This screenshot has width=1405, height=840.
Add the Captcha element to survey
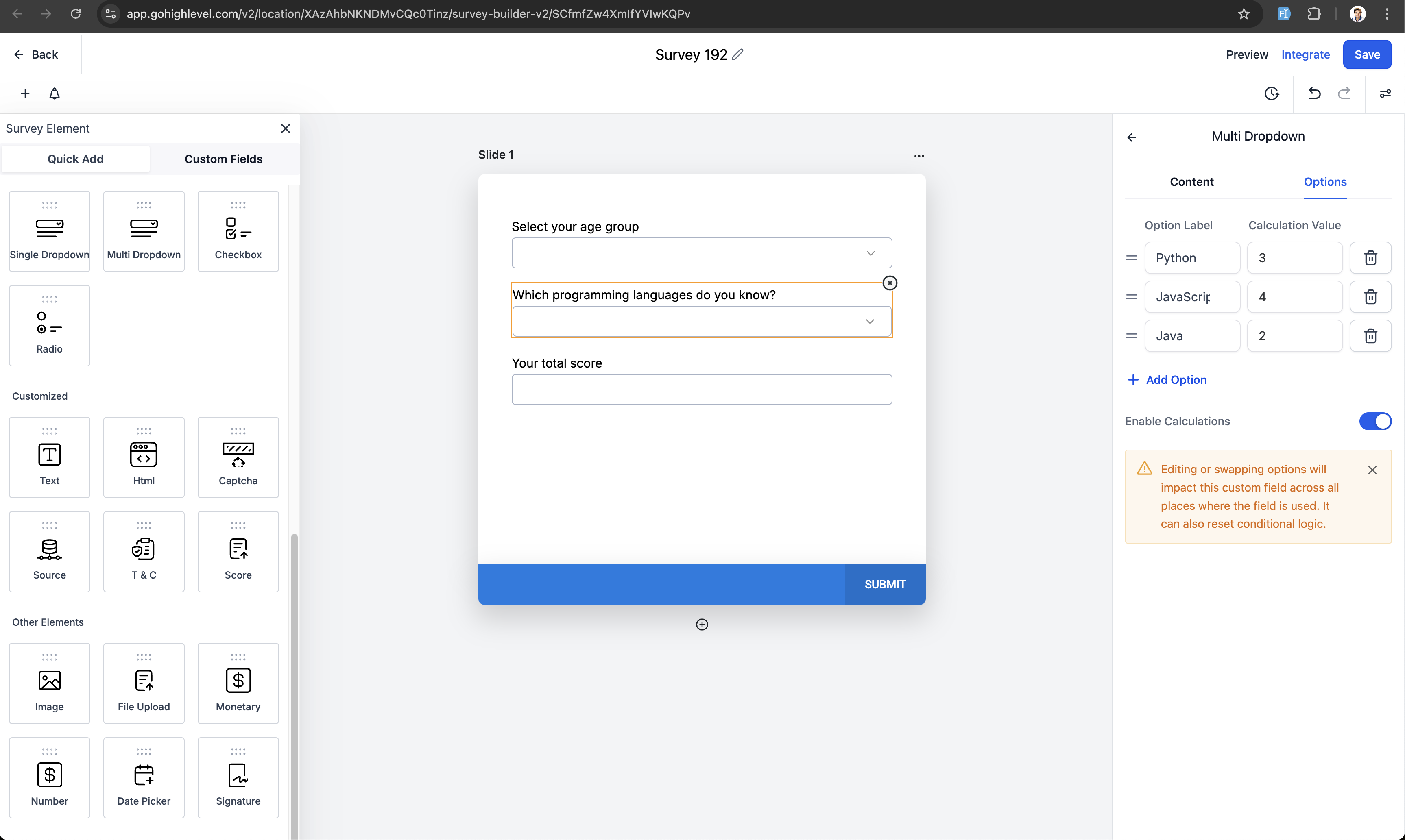[x=238, y=457]
